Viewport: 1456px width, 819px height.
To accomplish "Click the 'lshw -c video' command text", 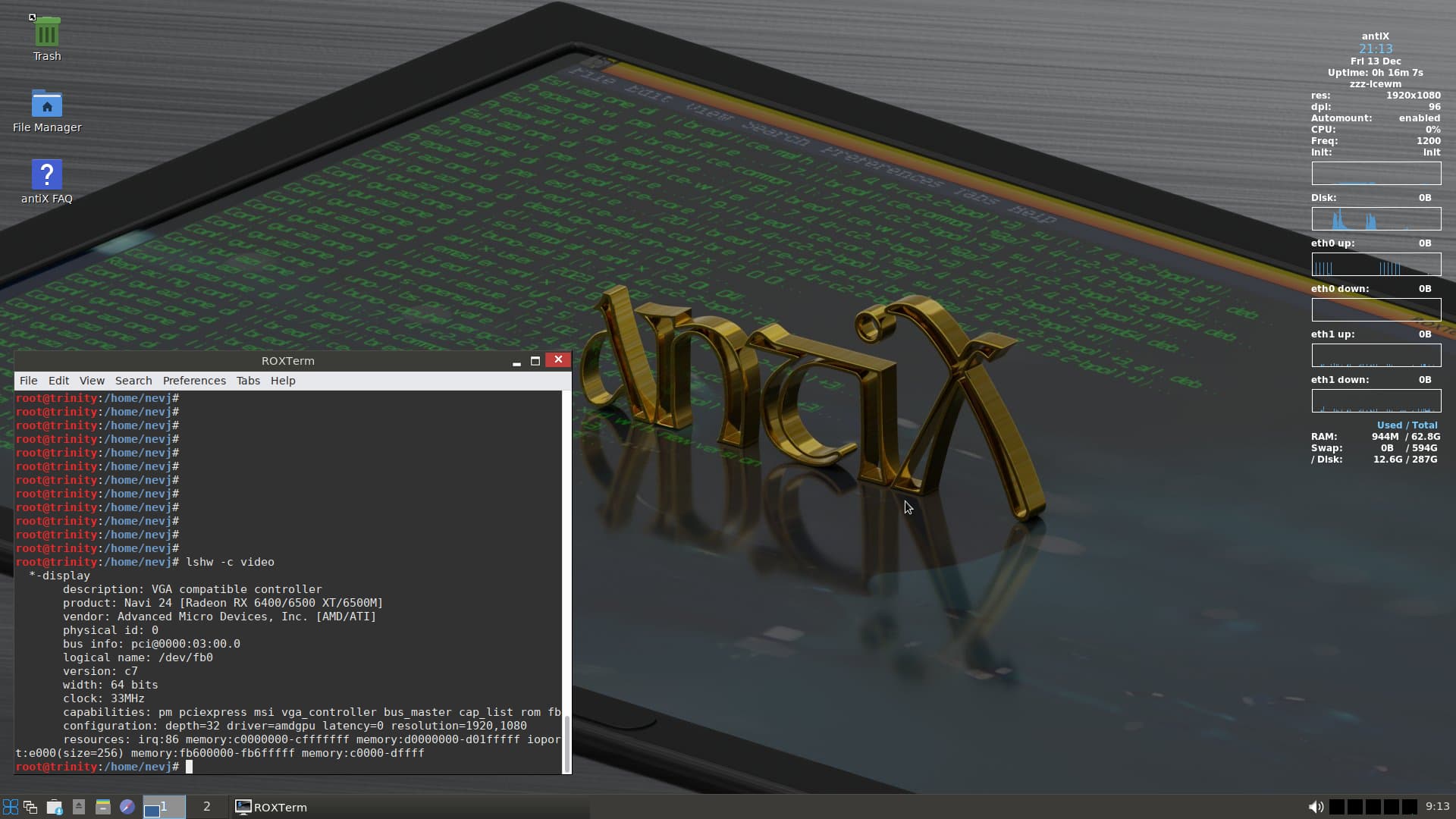I will (x=230, y=562).
